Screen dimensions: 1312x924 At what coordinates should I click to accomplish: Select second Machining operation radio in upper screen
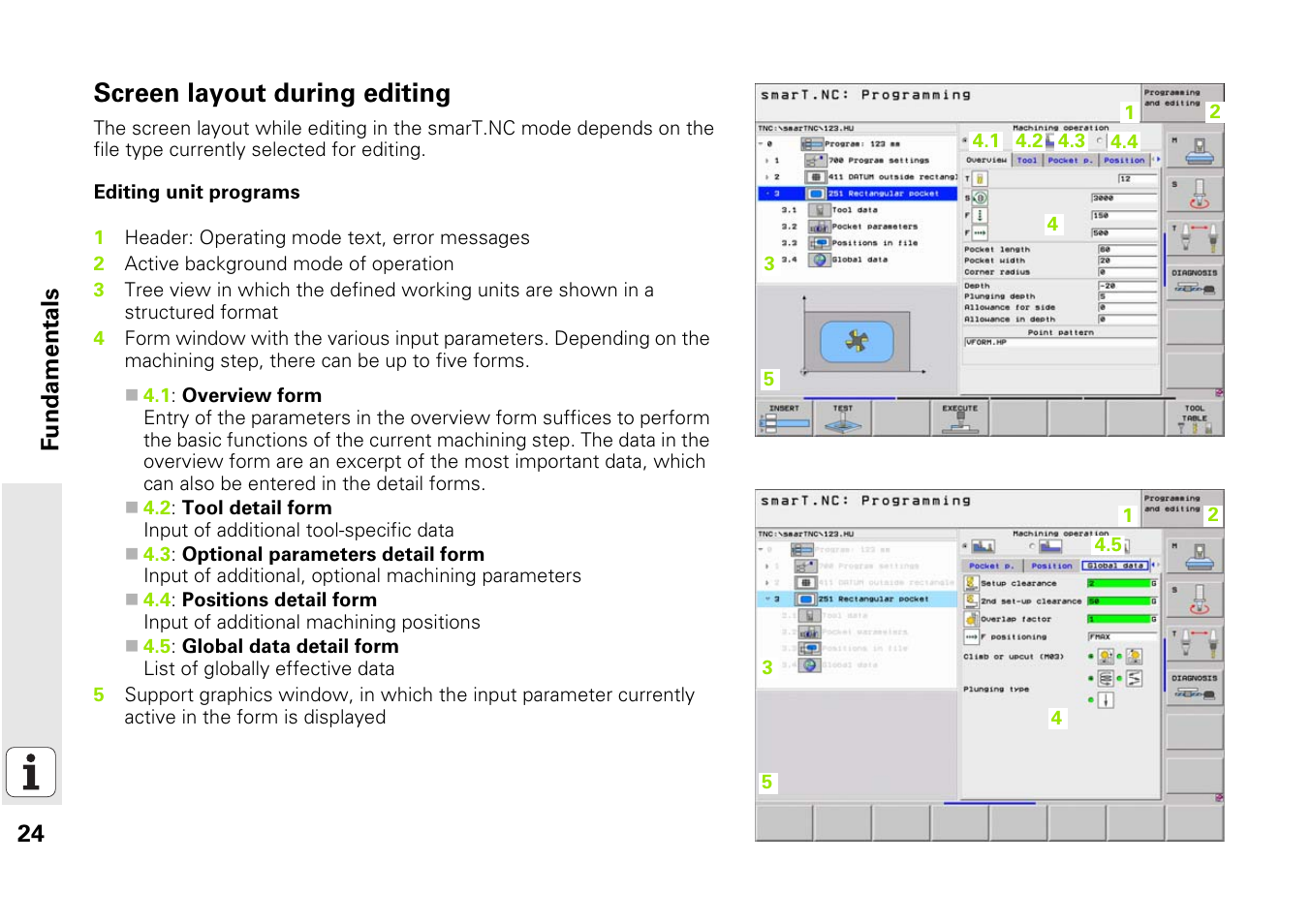tap(1100, 141)
